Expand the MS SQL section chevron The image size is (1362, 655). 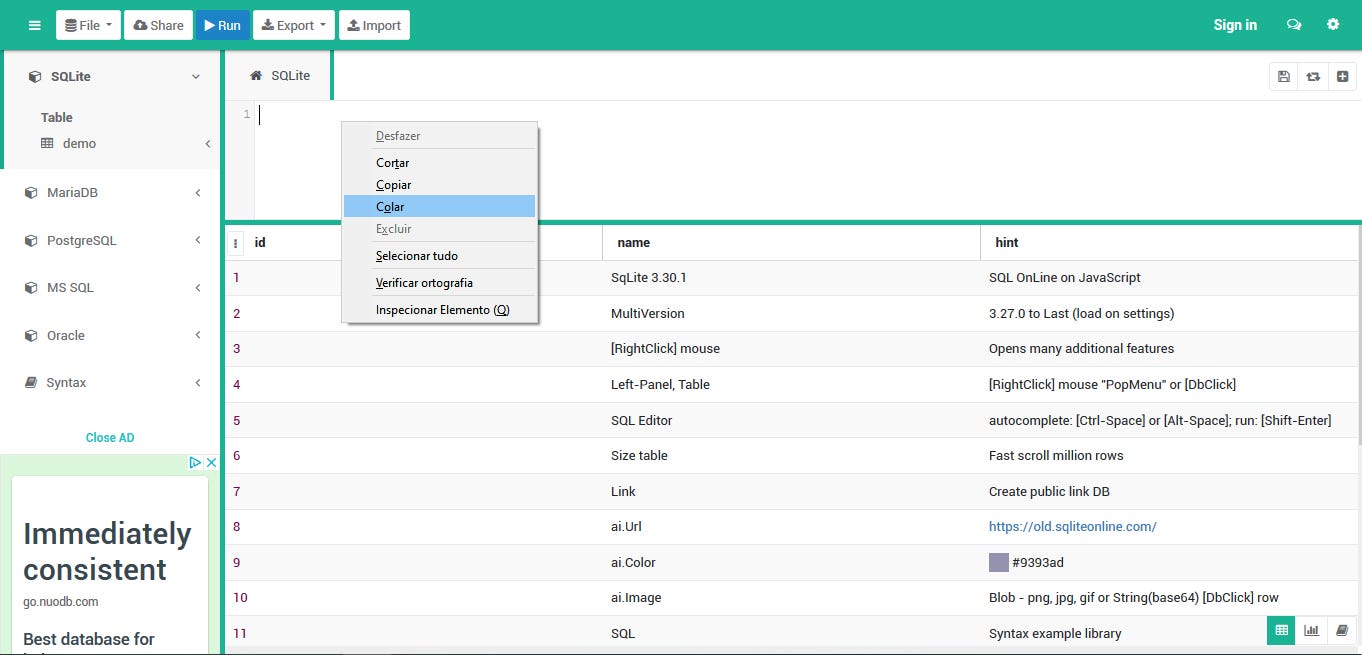pos(198,288)
